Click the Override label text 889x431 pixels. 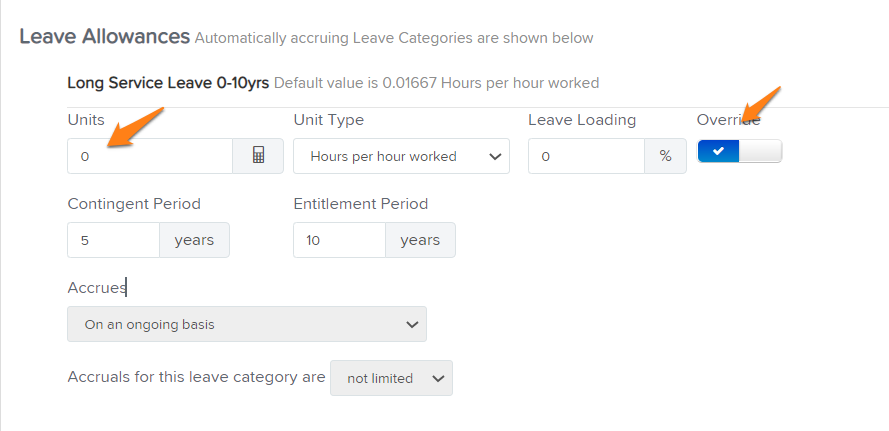coord(729,120)
